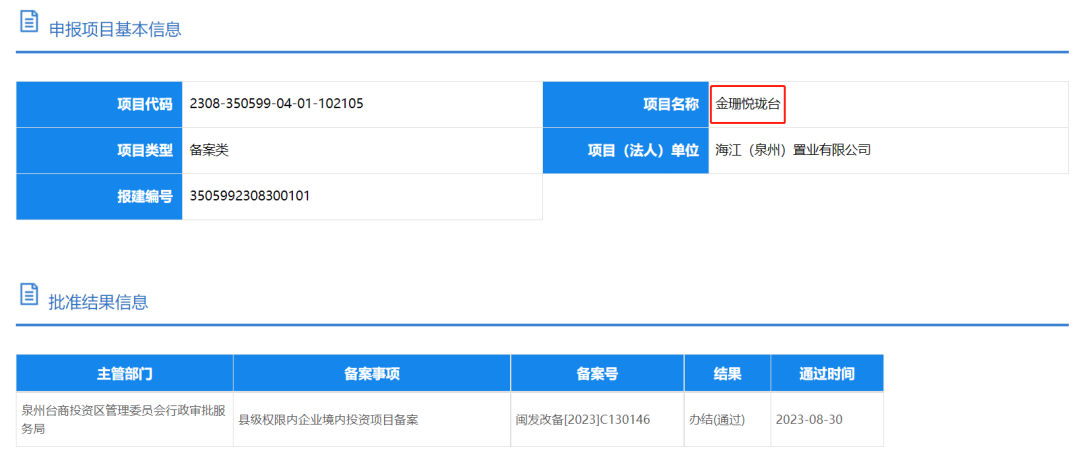Select the project type value 备案类
Image resolution: width=1080 pixels, height=474 pixels.
pyautogui.click(x=209, y=150)
